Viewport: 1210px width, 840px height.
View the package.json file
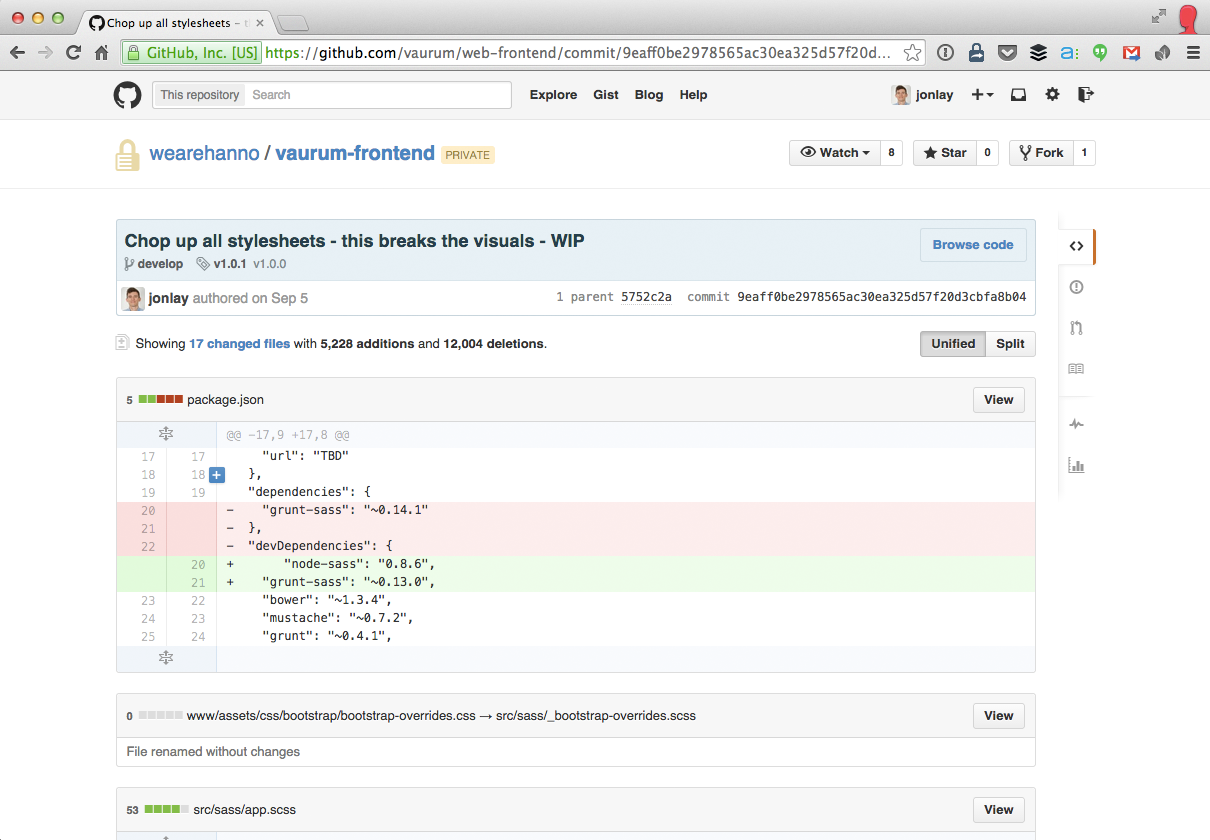(998, 400)
